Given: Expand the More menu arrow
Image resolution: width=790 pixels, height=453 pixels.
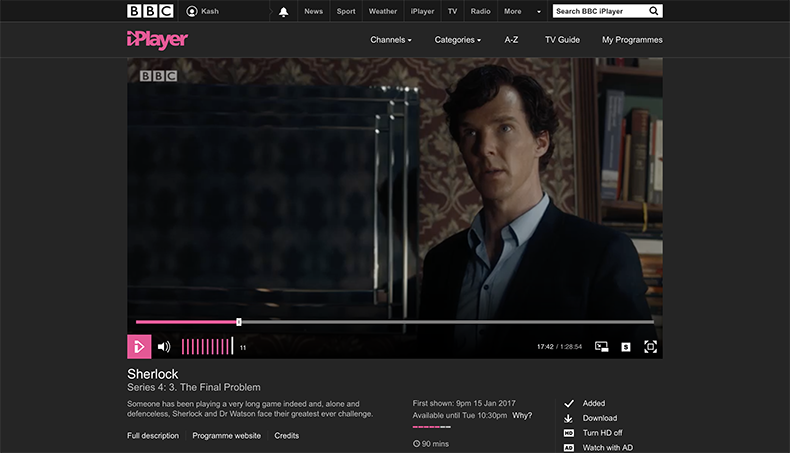Looking at the screenshot, I should (x=539, y=12).
